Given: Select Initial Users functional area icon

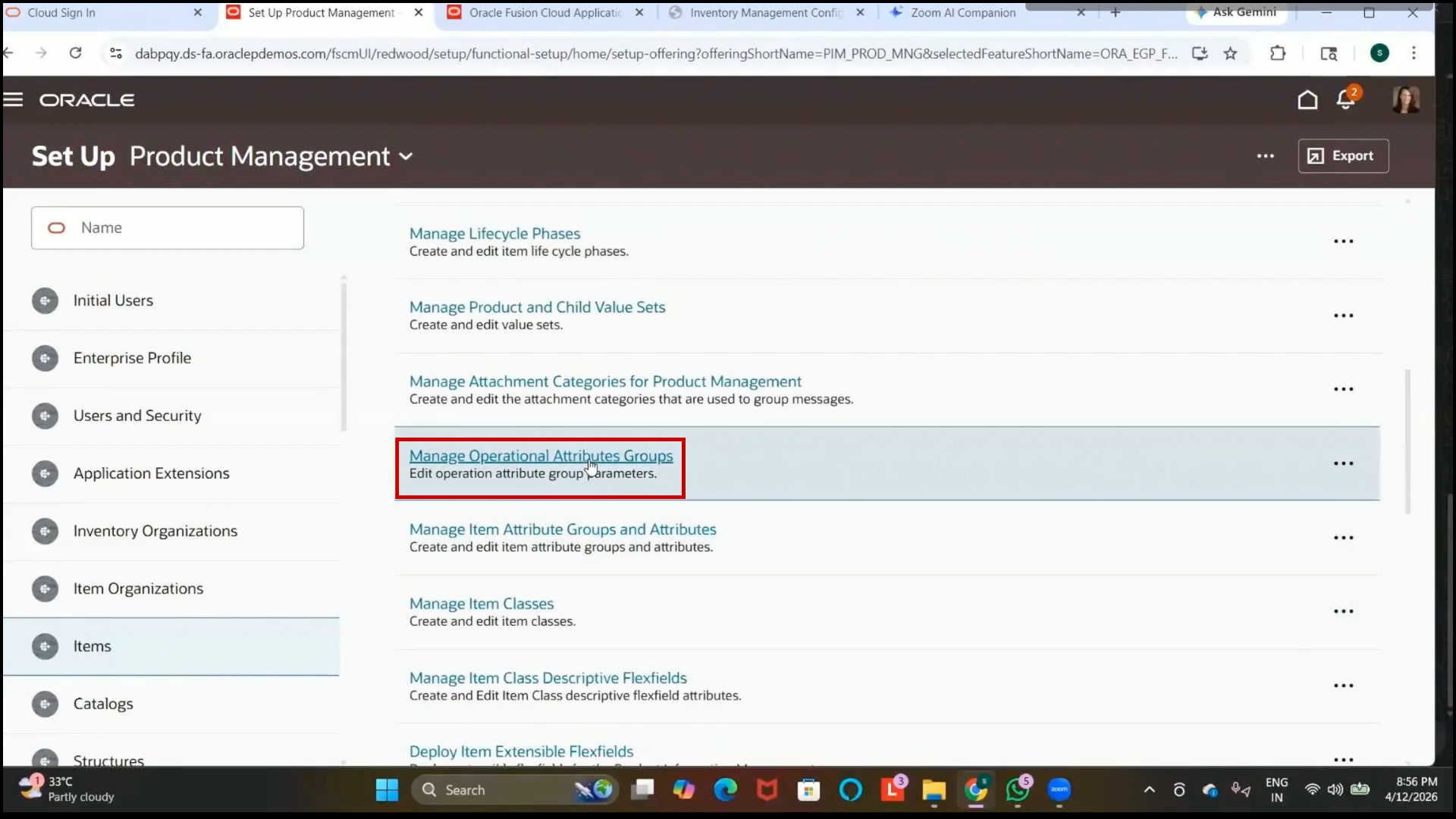Looking at the screenshot, I should (45, 300).
